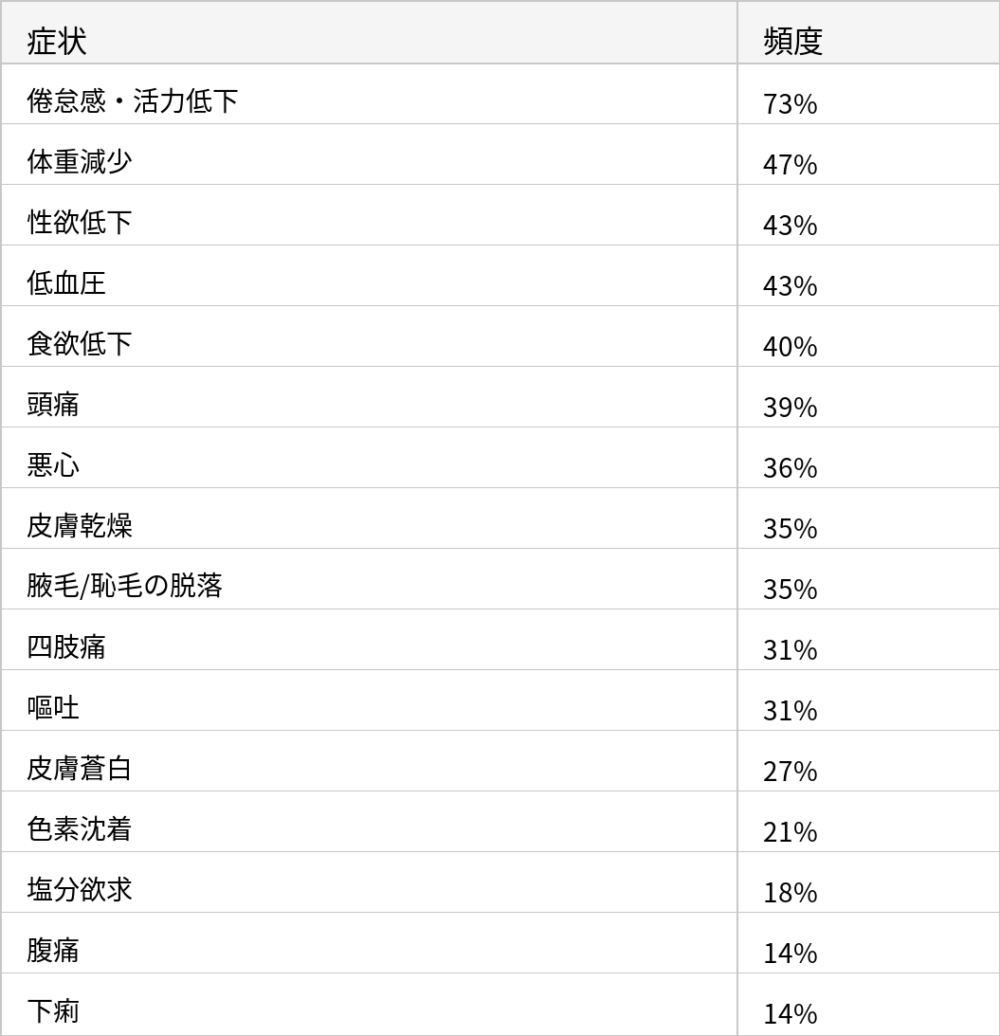This screenshot has height=1036, width=1000.
Task: Select the 性欲低下 symptom cell
Action: 79,222
